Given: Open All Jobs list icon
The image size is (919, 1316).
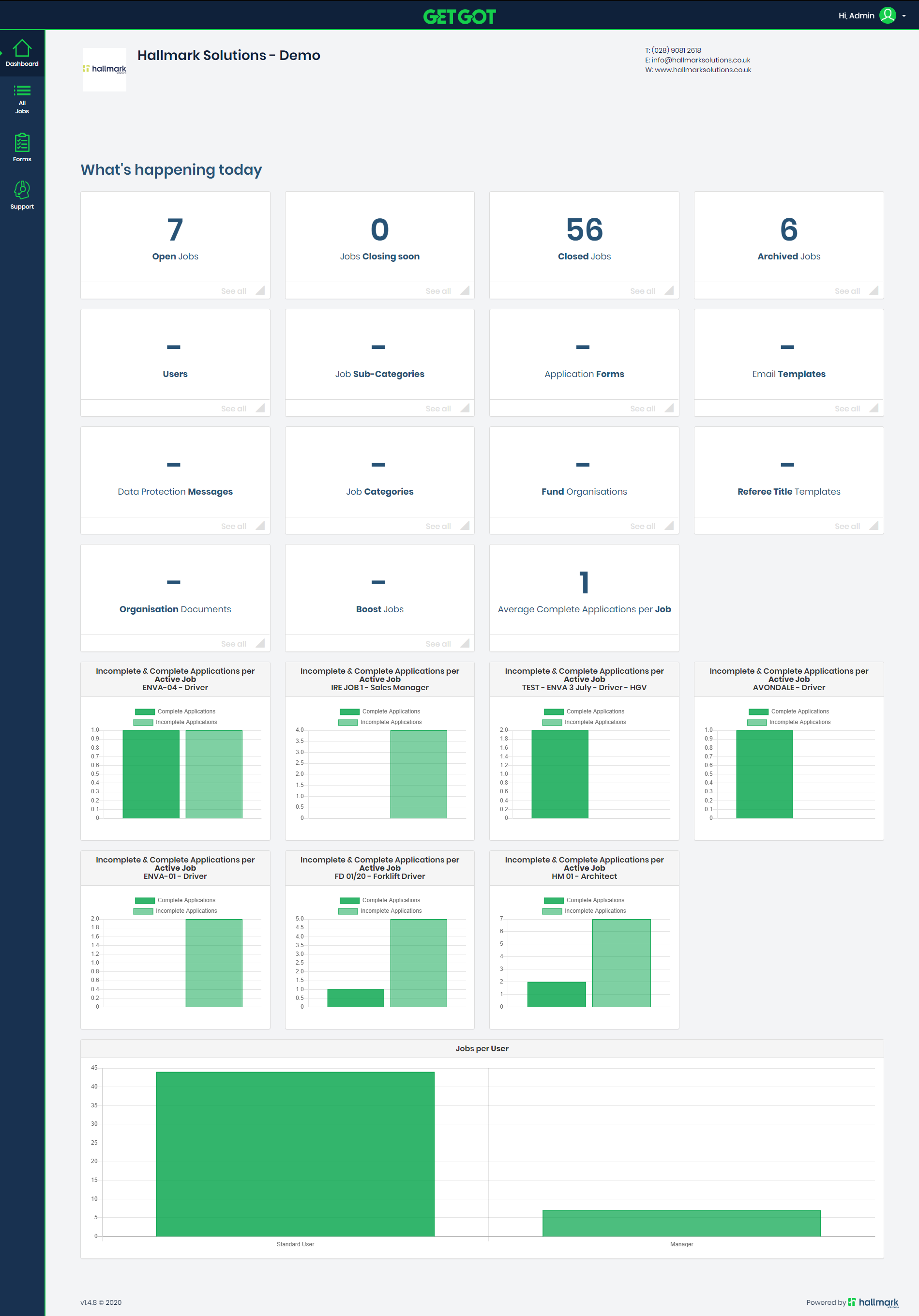Looking at the screenshot, I should click(22, 91).
